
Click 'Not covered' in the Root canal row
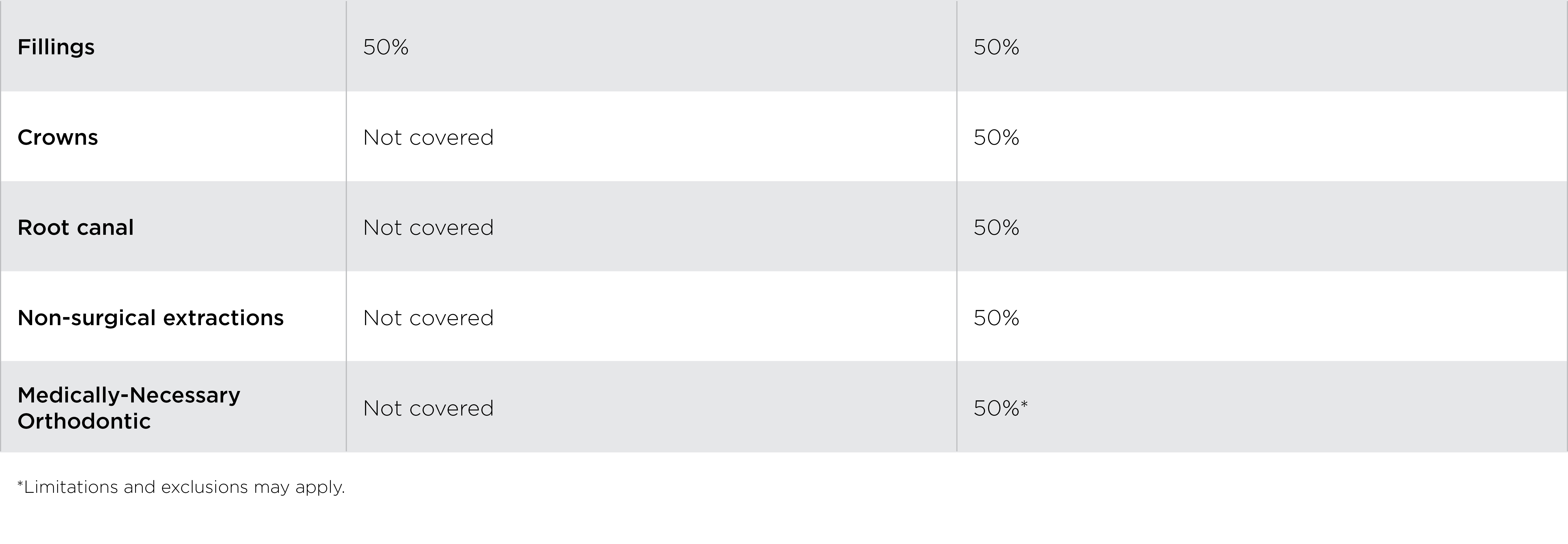428,227
